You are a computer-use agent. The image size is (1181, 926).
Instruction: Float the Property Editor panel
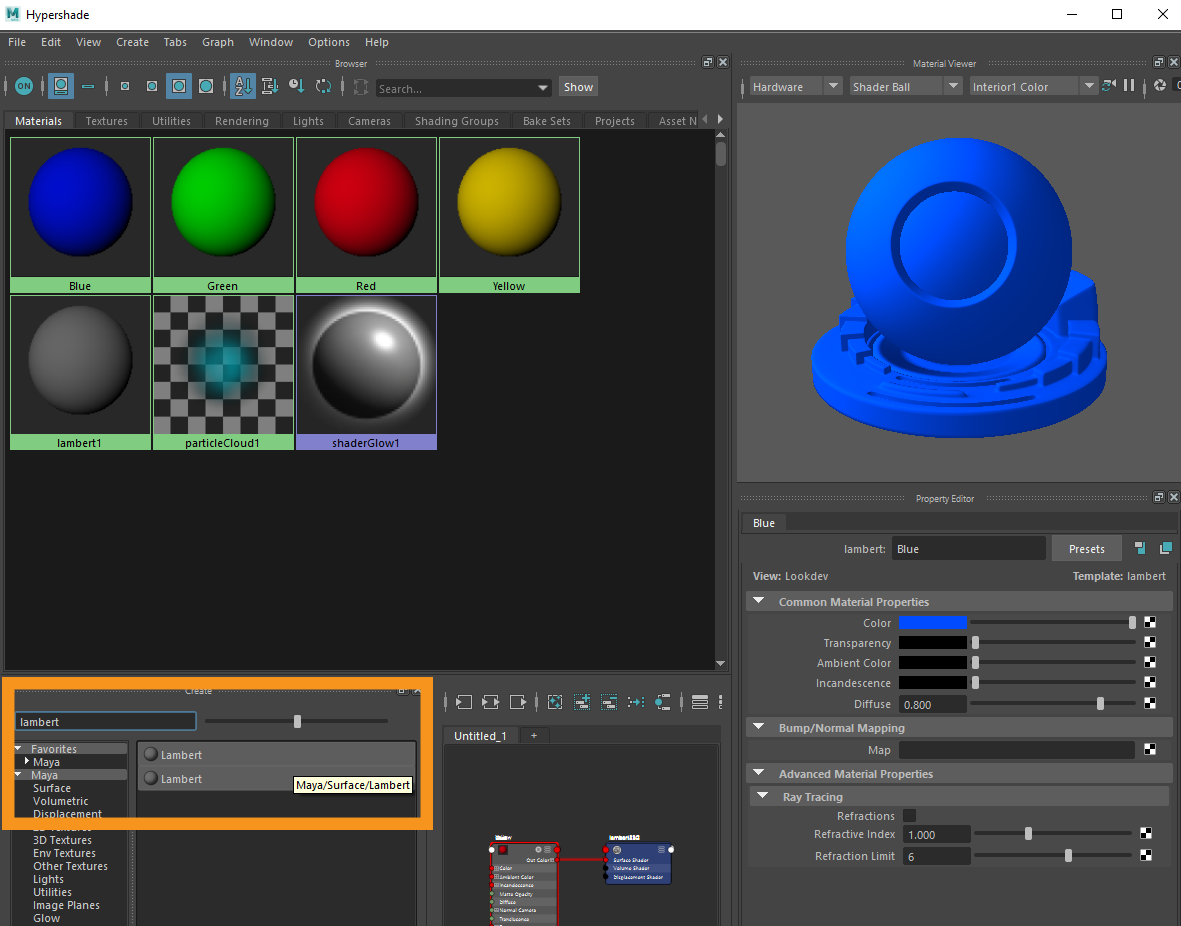click(x=1158, y=497)
